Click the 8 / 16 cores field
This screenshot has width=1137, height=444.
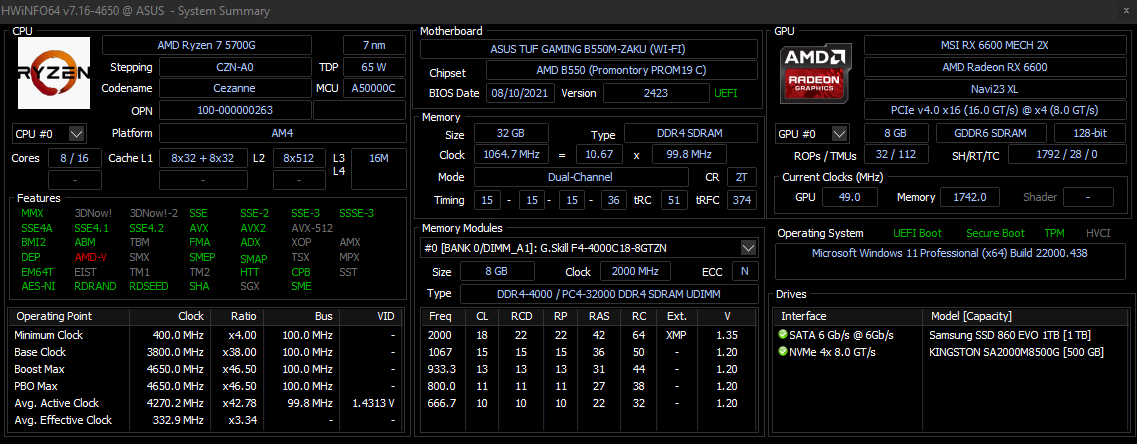75,158
